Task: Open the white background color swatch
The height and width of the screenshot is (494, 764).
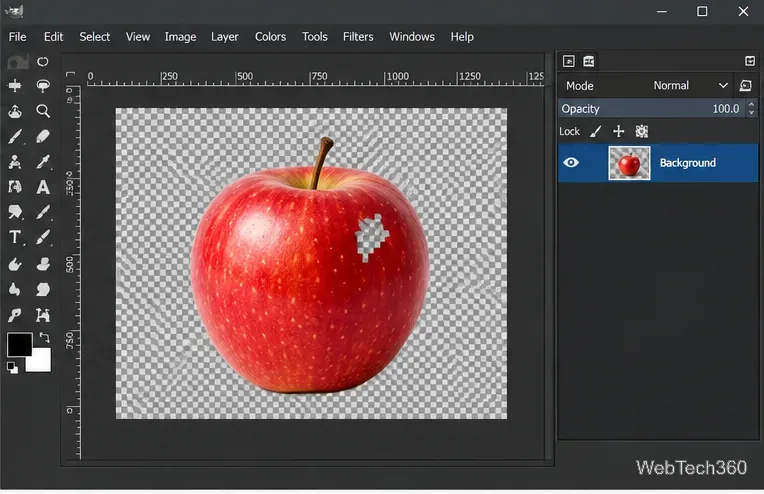Action: pos(40,361)
